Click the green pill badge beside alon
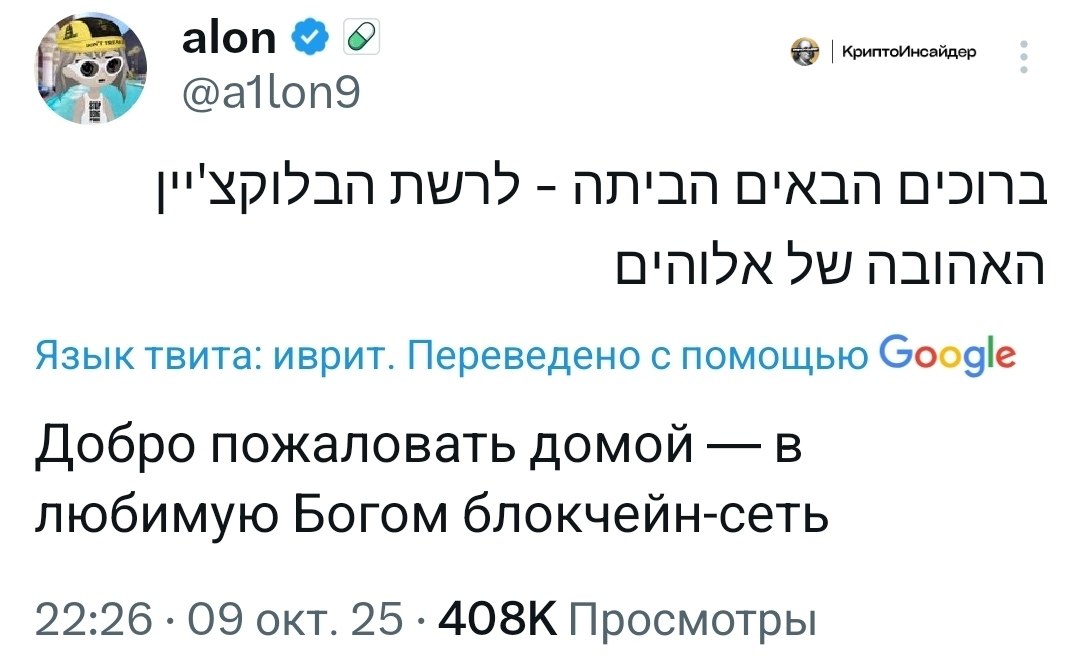The width and height of the screenshot is (1080, 664). point(357,40)
